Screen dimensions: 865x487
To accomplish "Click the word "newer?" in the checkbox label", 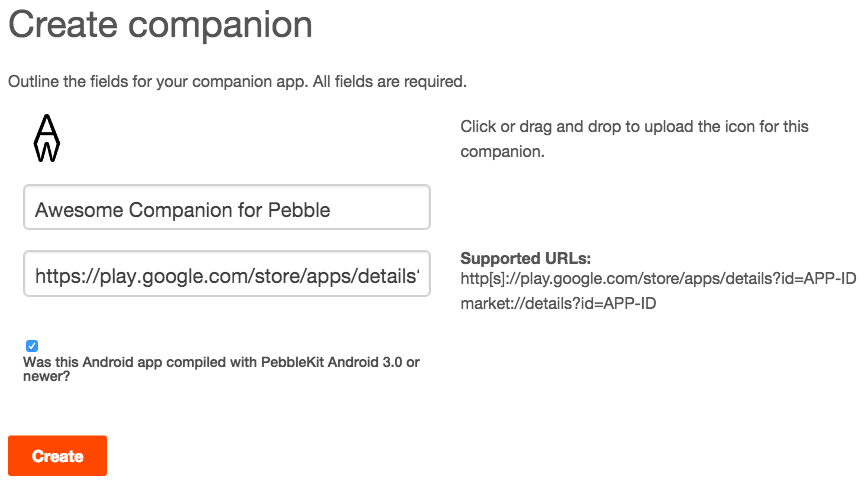I will point(46,377).
